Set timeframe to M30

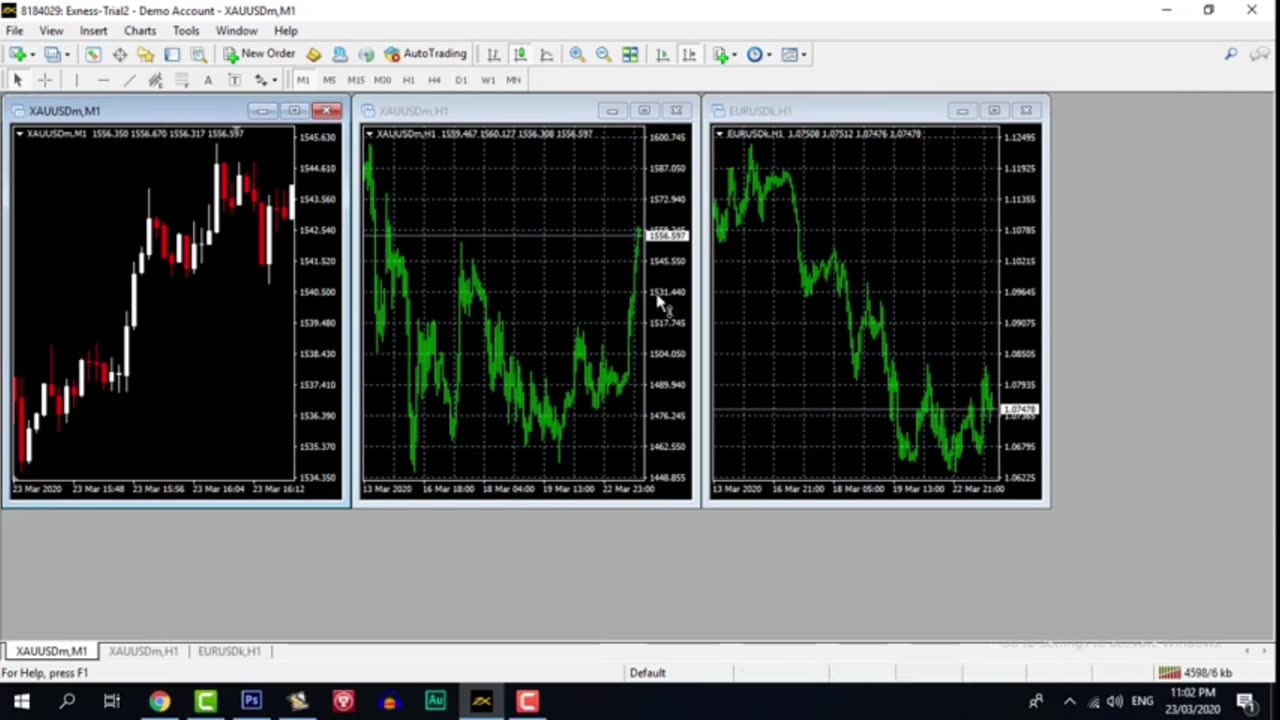click(382, 80)
